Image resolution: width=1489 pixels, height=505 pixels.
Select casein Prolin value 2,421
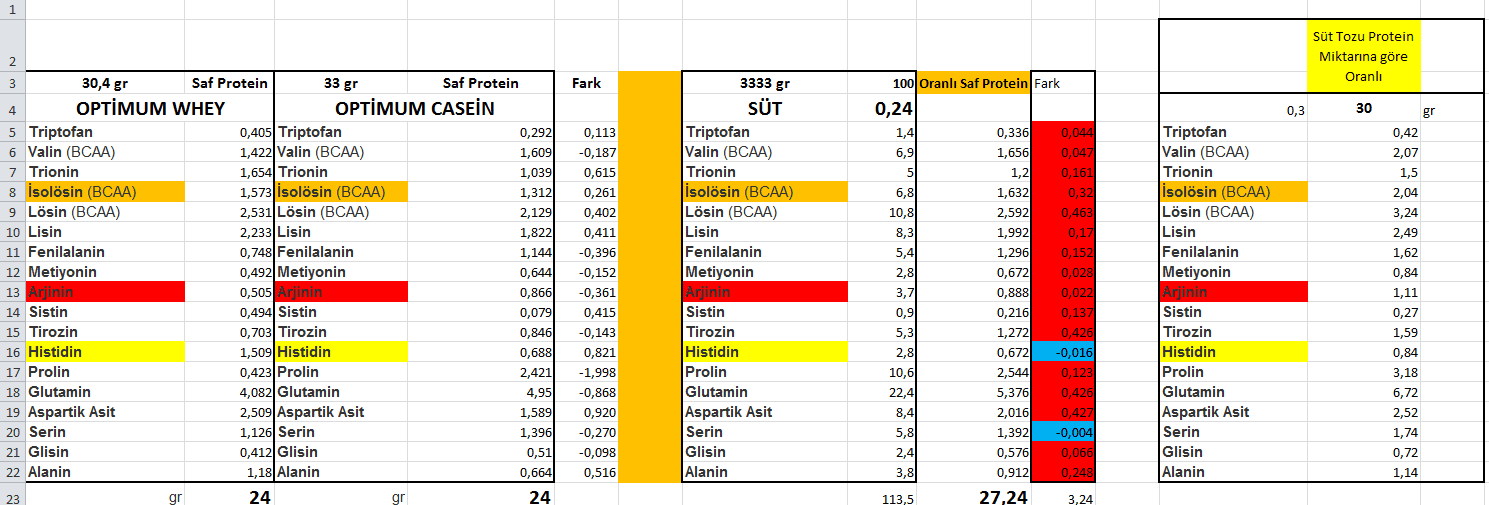(x=480, y=372)
